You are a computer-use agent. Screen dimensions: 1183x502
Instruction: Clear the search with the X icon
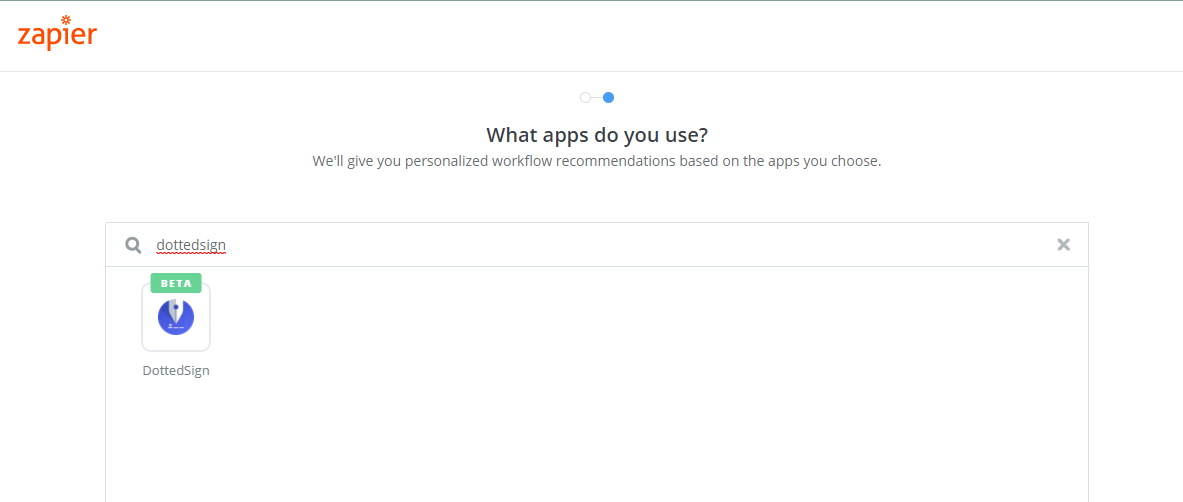pos(1063,245)
